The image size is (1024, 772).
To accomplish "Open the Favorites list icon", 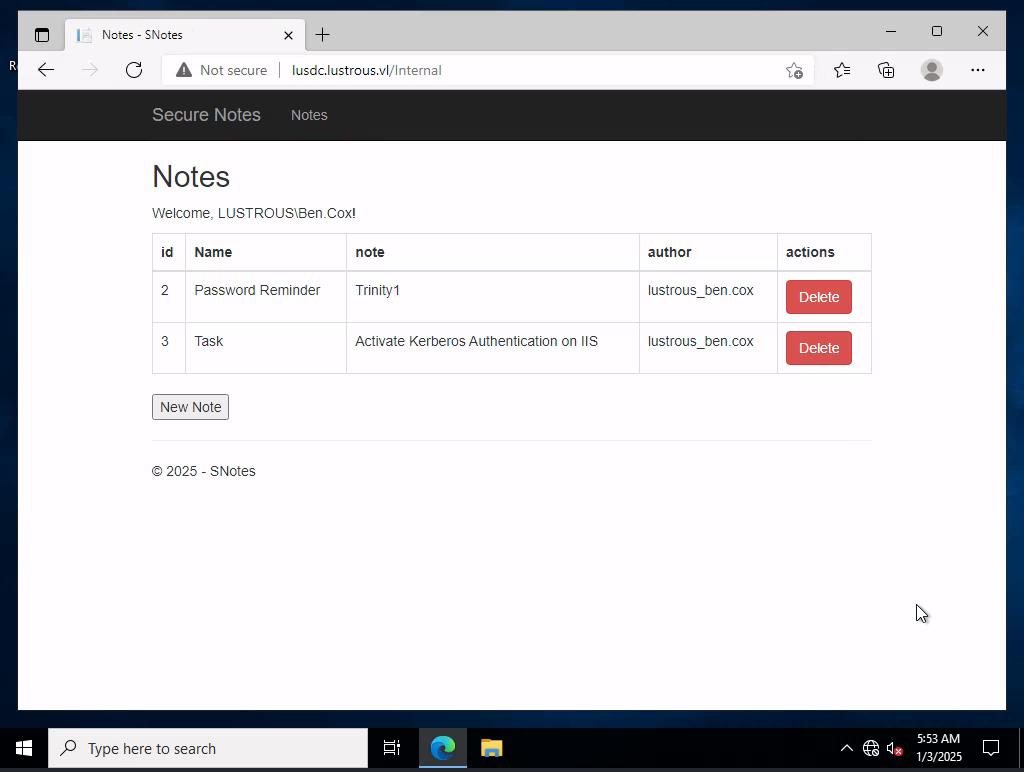I will click(x=842, y=70).
